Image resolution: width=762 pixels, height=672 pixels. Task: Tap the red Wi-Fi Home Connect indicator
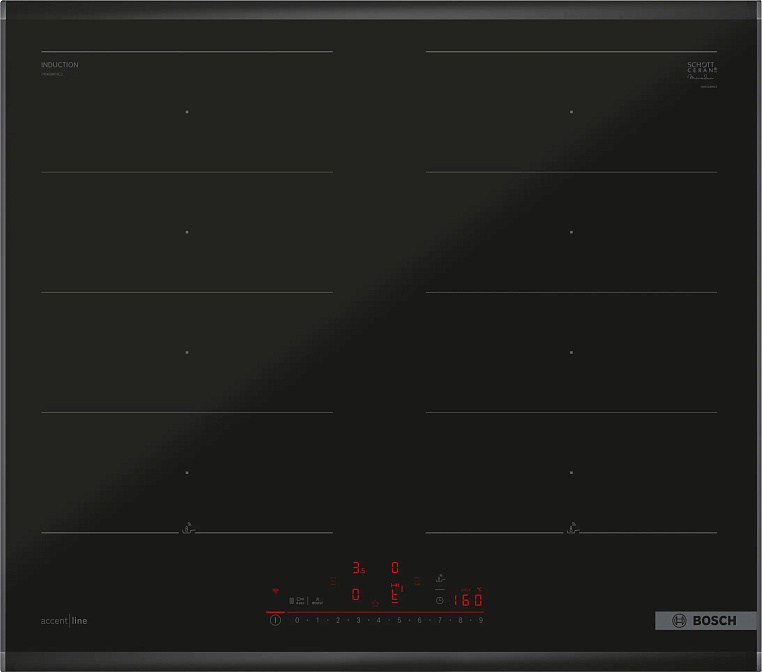276,591
